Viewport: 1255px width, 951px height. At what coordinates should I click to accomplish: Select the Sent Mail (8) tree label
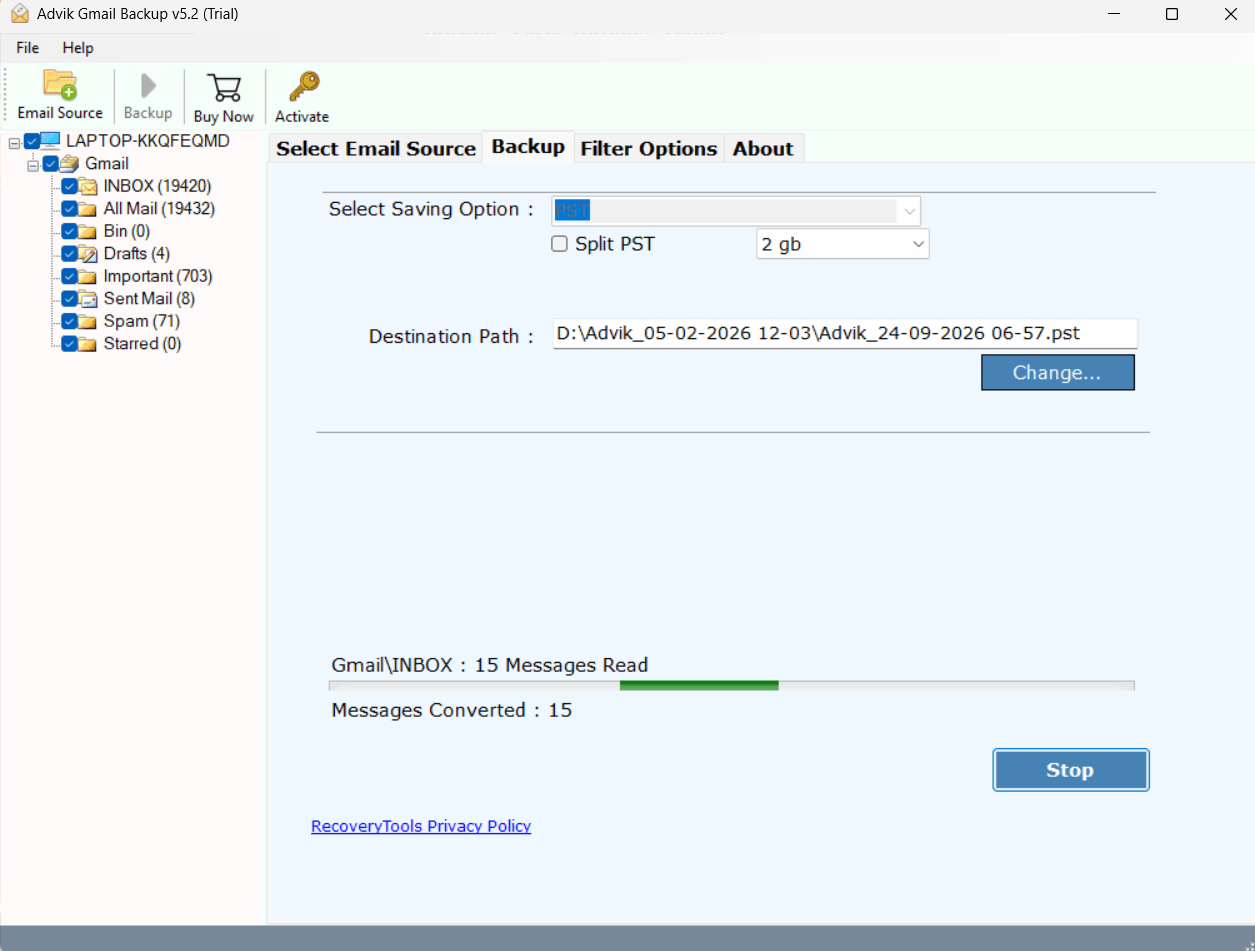150,299
